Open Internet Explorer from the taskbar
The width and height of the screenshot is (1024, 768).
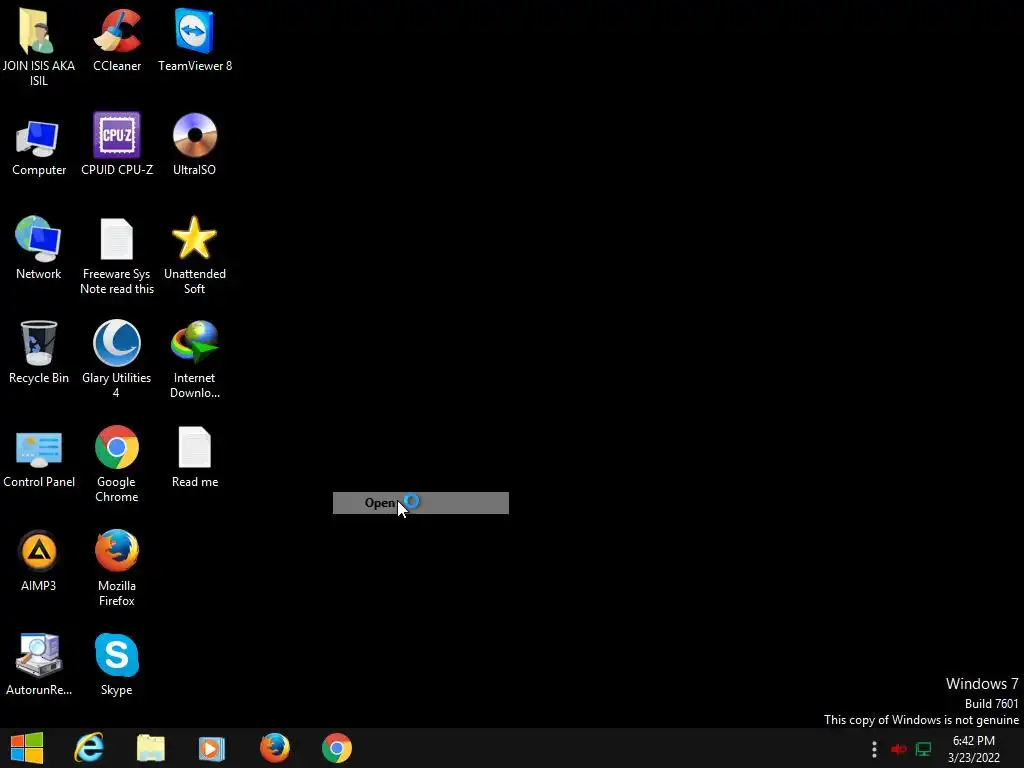point(89,748)
